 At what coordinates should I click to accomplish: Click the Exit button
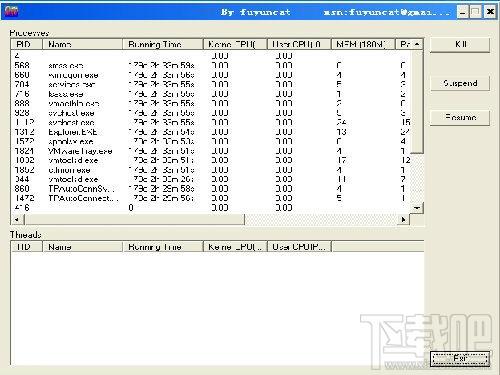click(x=460, y=358)
